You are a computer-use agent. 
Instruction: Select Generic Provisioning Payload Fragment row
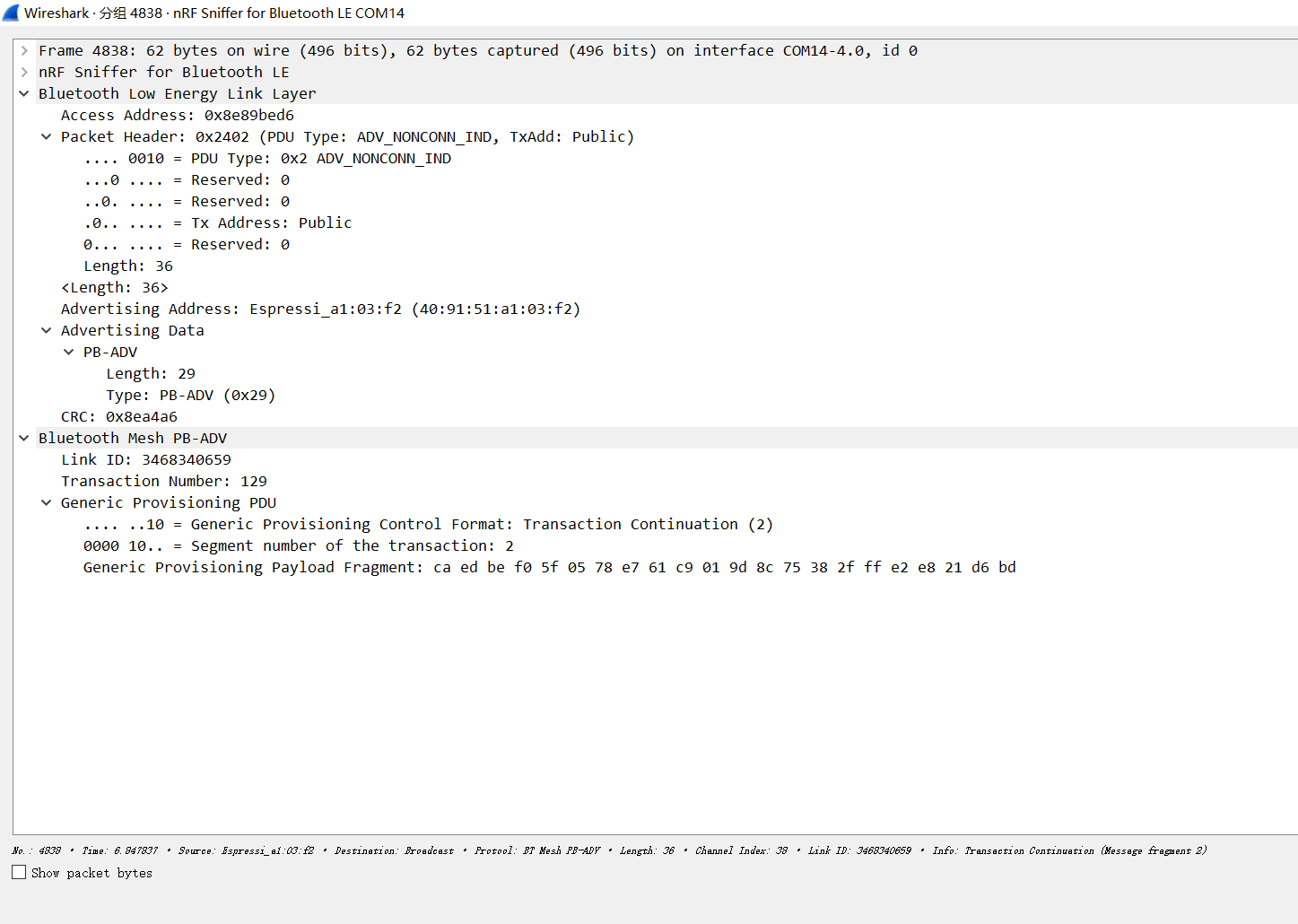point(549,568)
